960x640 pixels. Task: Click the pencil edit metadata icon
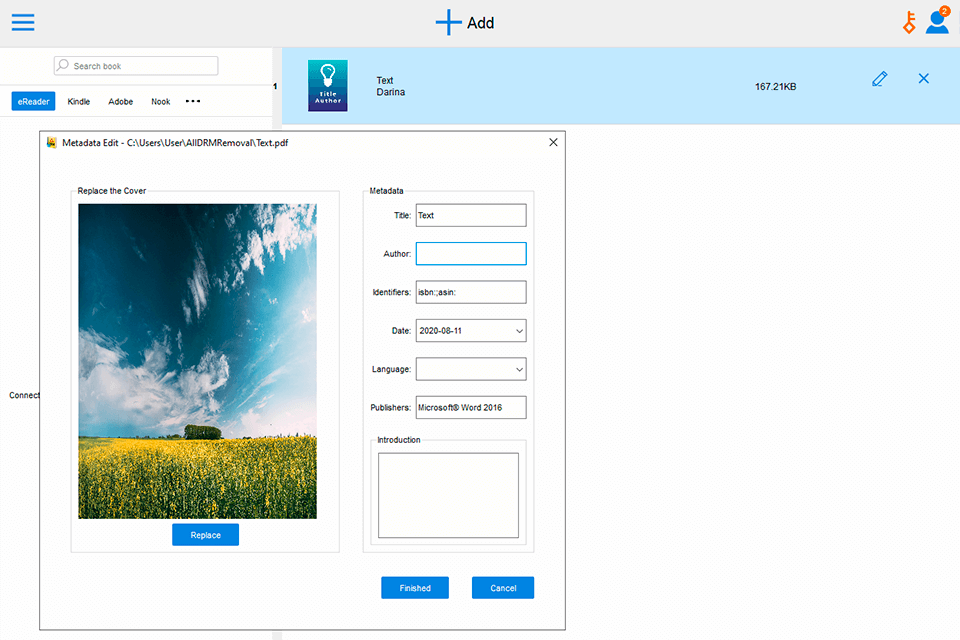pyautogui.click(x=879, y=79)
